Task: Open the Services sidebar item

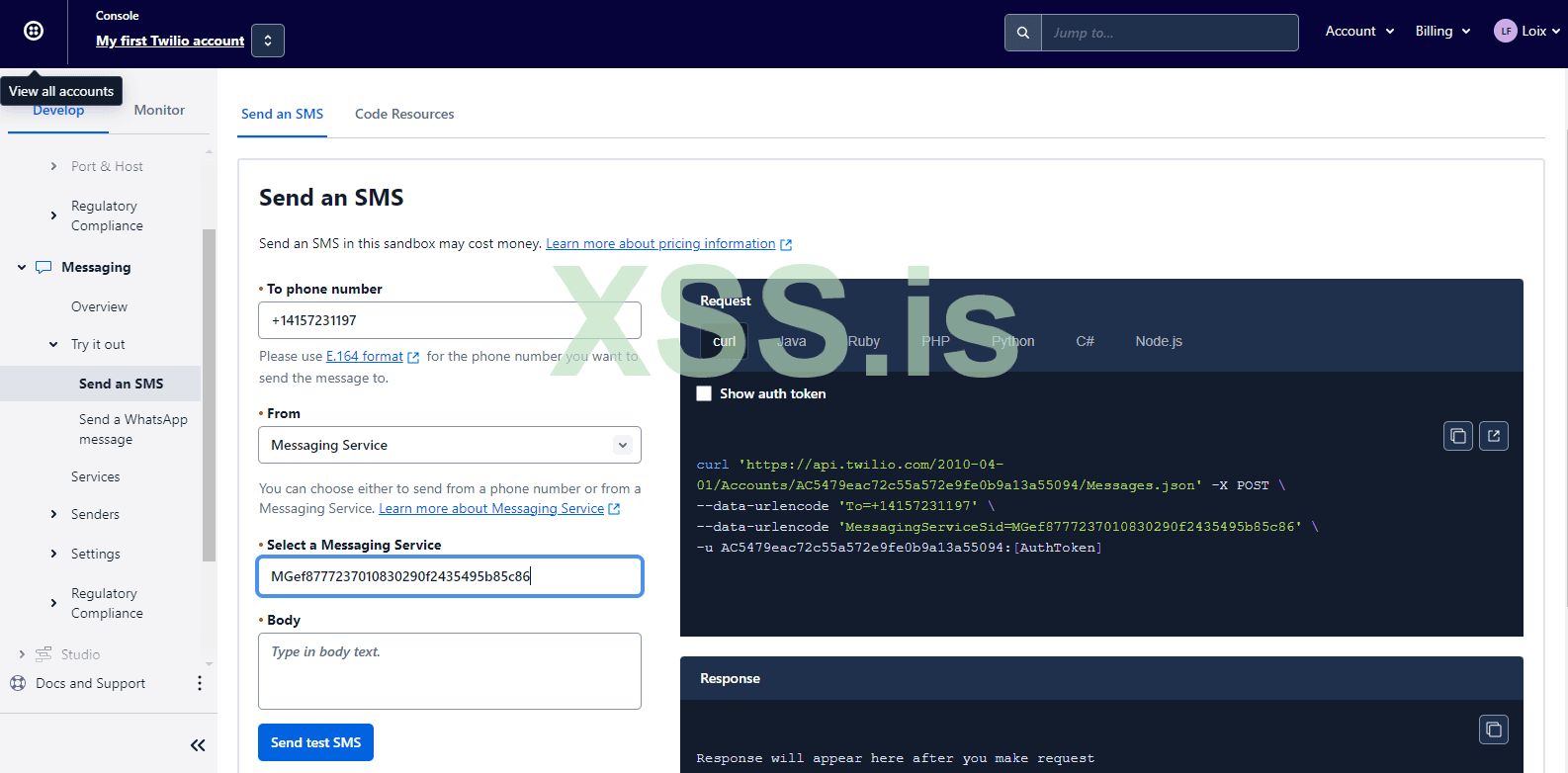Action: tap(95, 476)
